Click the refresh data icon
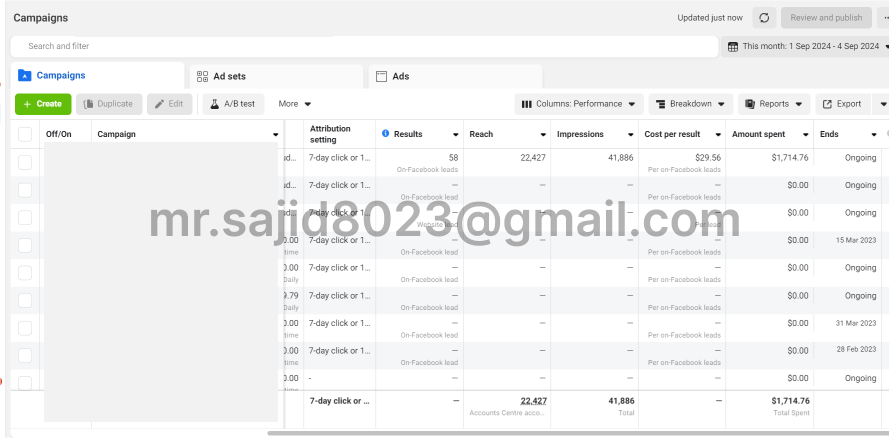This screenshot has height=438, width=889. [765, 18]
